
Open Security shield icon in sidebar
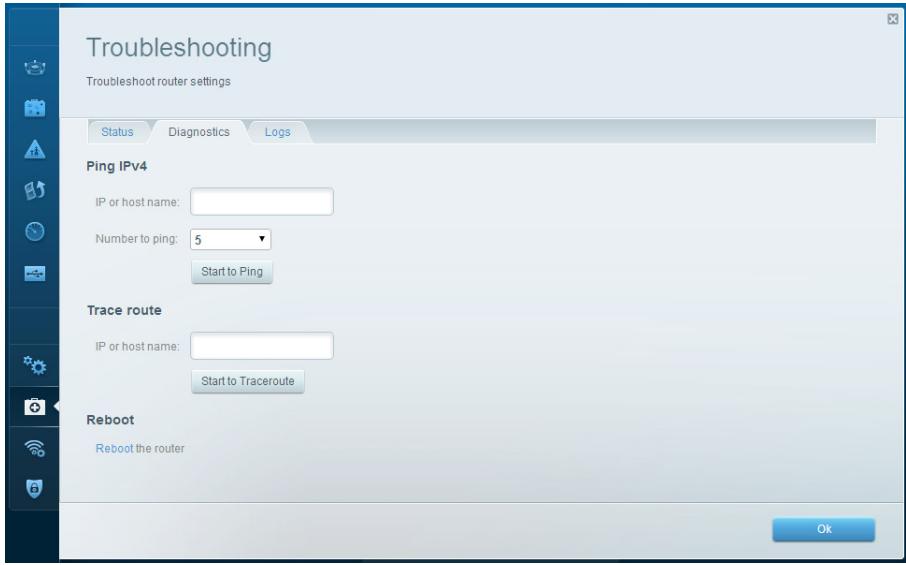pos(35,489)
